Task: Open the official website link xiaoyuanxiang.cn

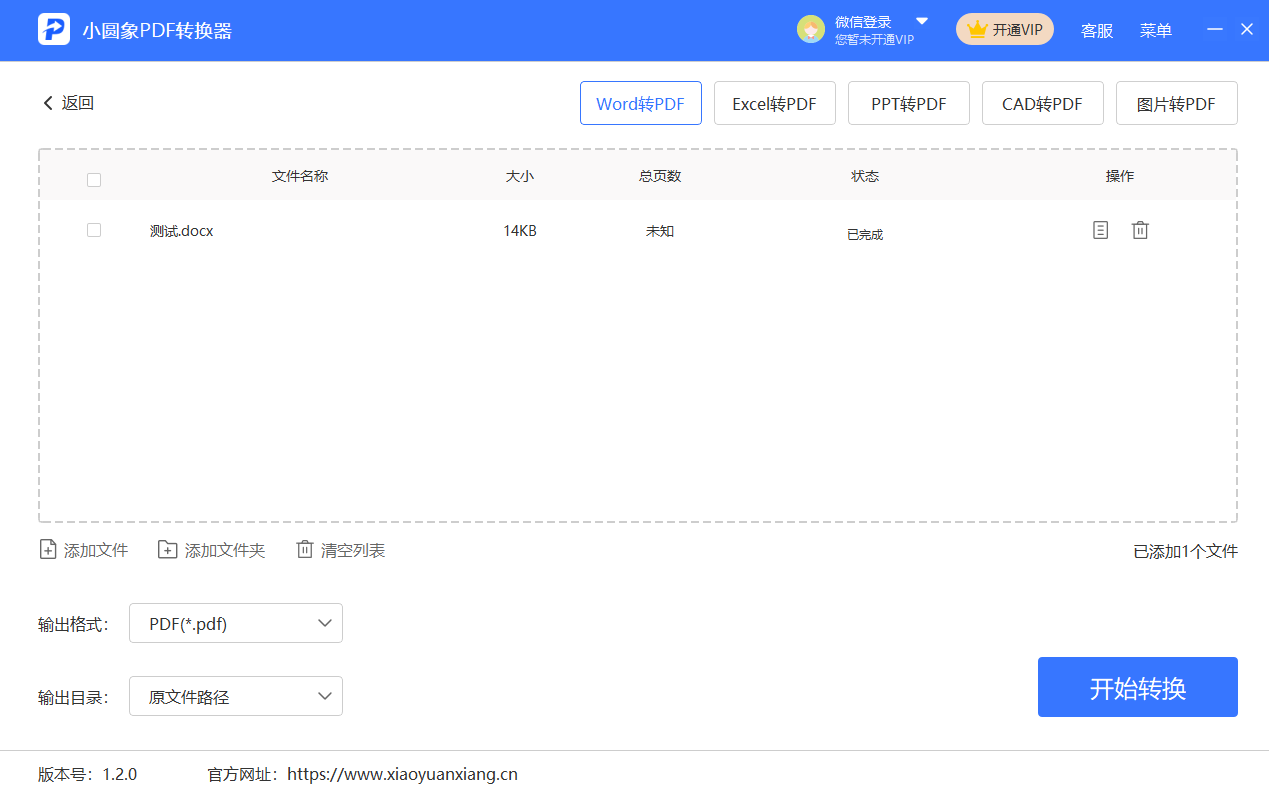Action: click(403, 774)
